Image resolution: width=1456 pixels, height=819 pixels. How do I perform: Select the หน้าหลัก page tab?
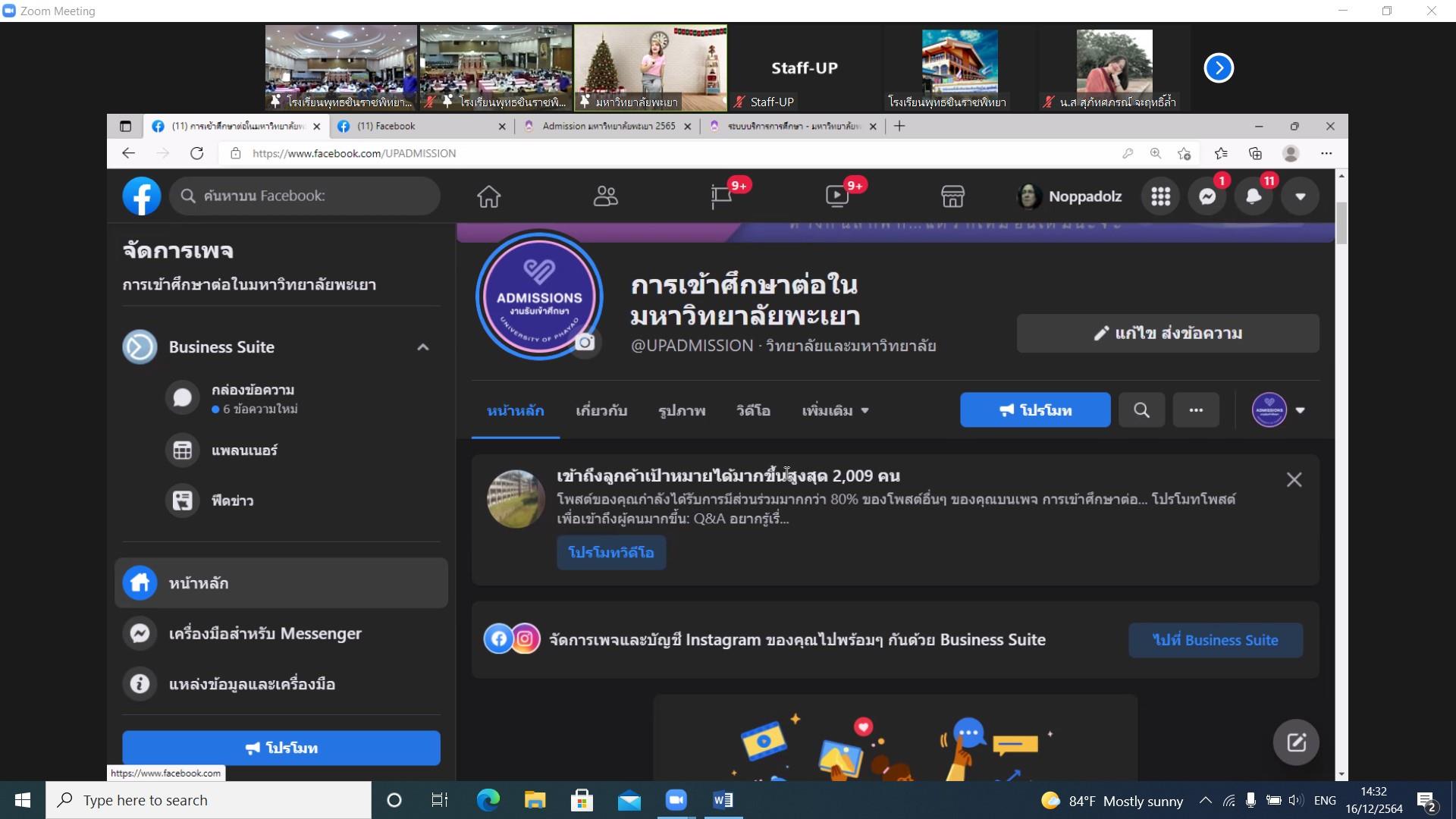tap(516, 411)
